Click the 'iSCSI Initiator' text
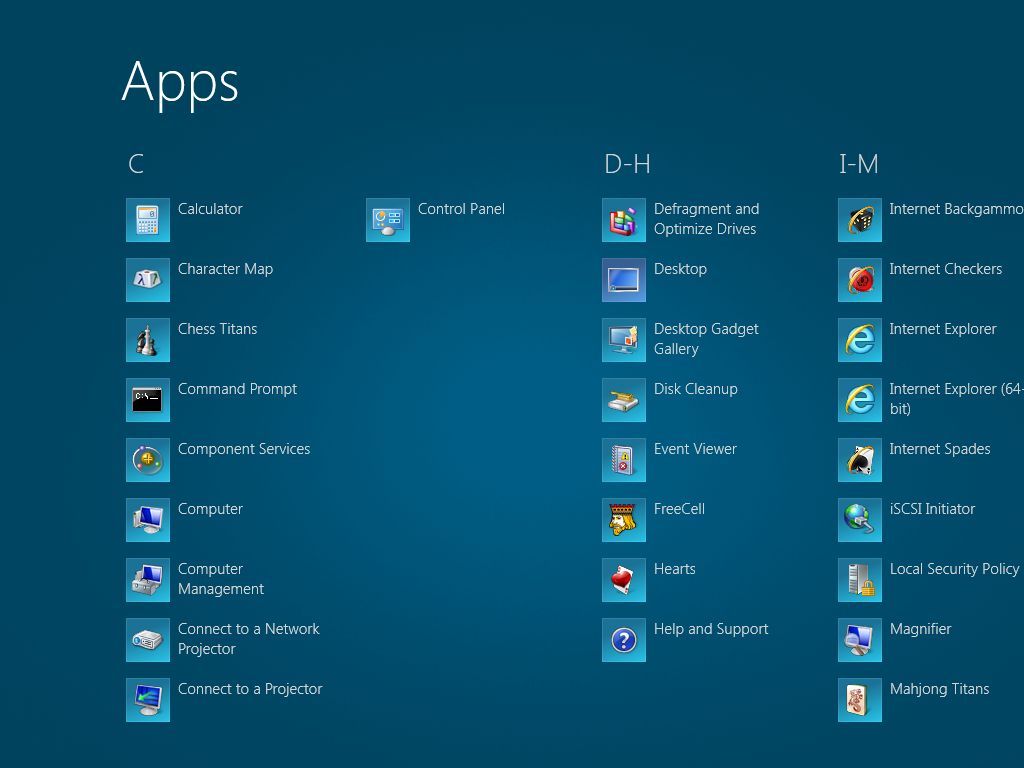 (932, 509)
